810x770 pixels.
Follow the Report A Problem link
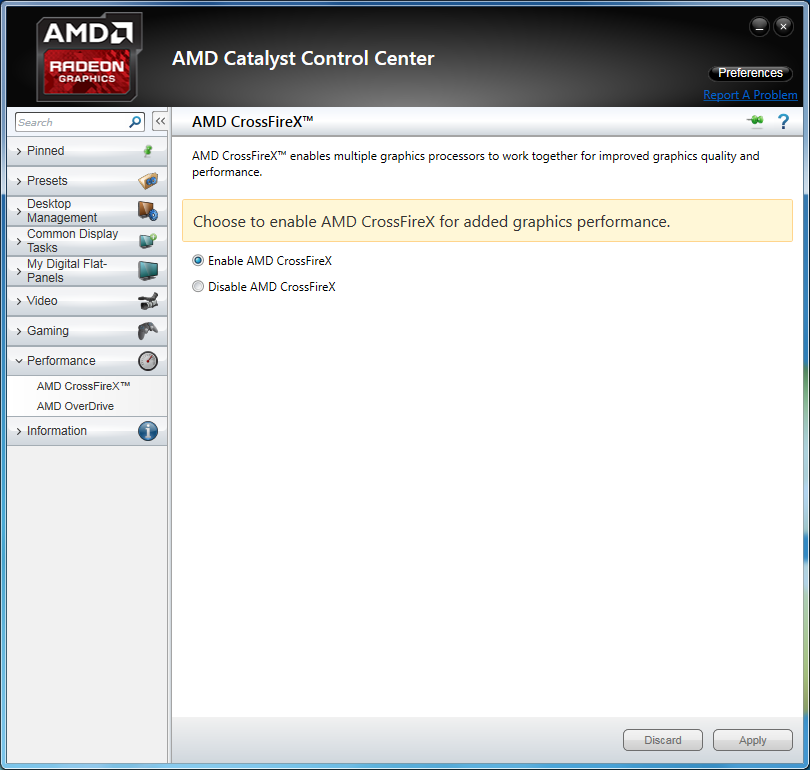click(750, 95)
